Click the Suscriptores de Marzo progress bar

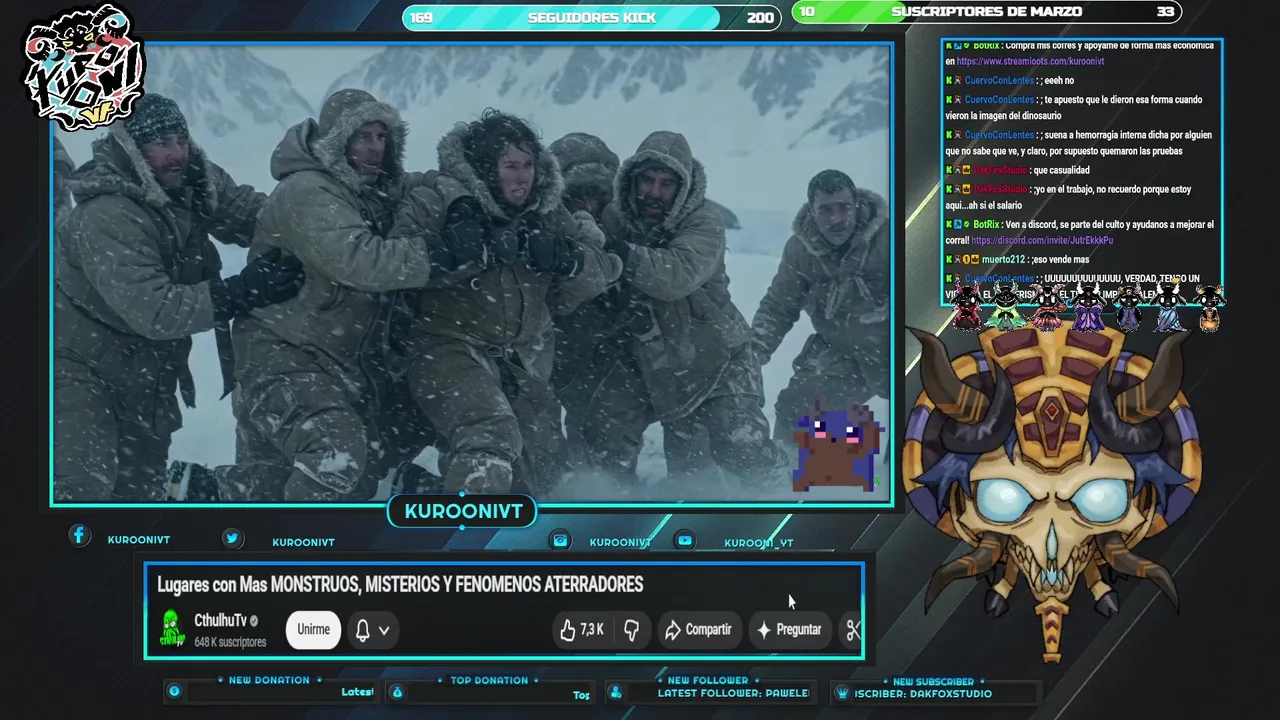(987, 12)
